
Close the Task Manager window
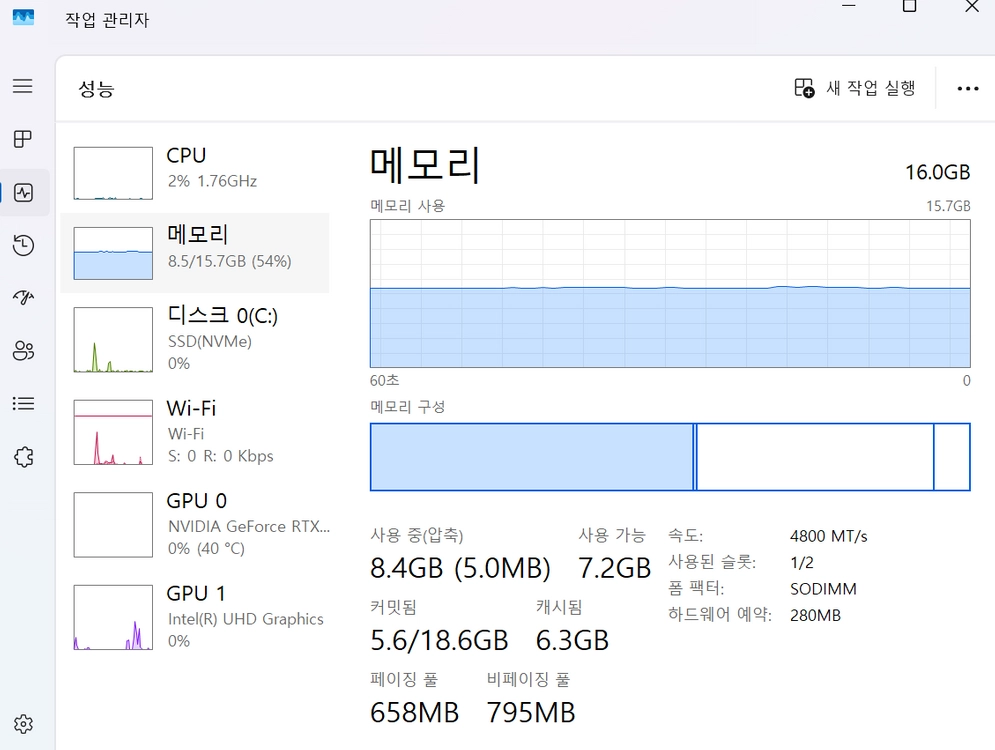click(972, 6)
